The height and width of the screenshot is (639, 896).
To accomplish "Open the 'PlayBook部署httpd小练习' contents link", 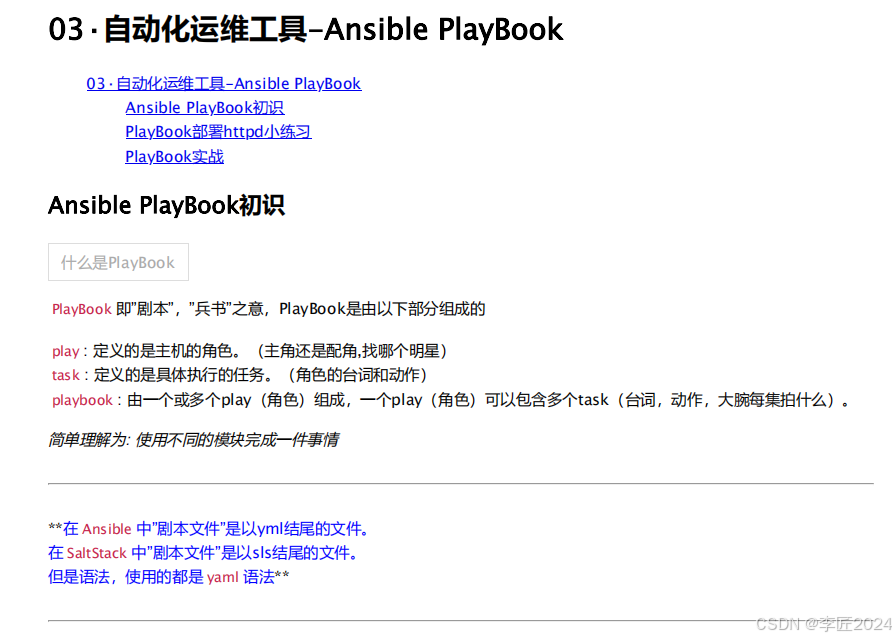I will click(x=218, y=132).
